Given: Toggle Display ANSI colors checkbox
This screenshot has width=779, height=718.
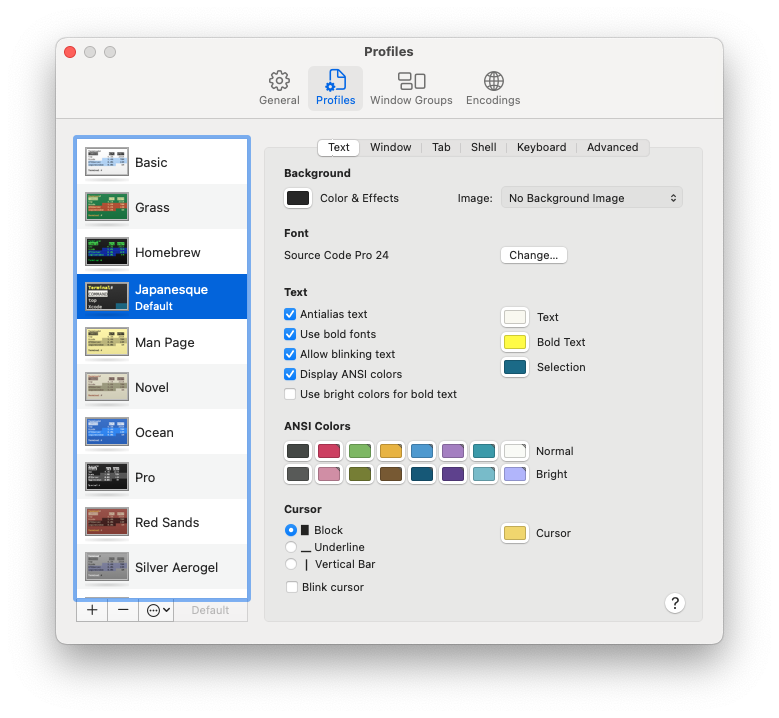Looking at the screenshot, I should point(290,374).
